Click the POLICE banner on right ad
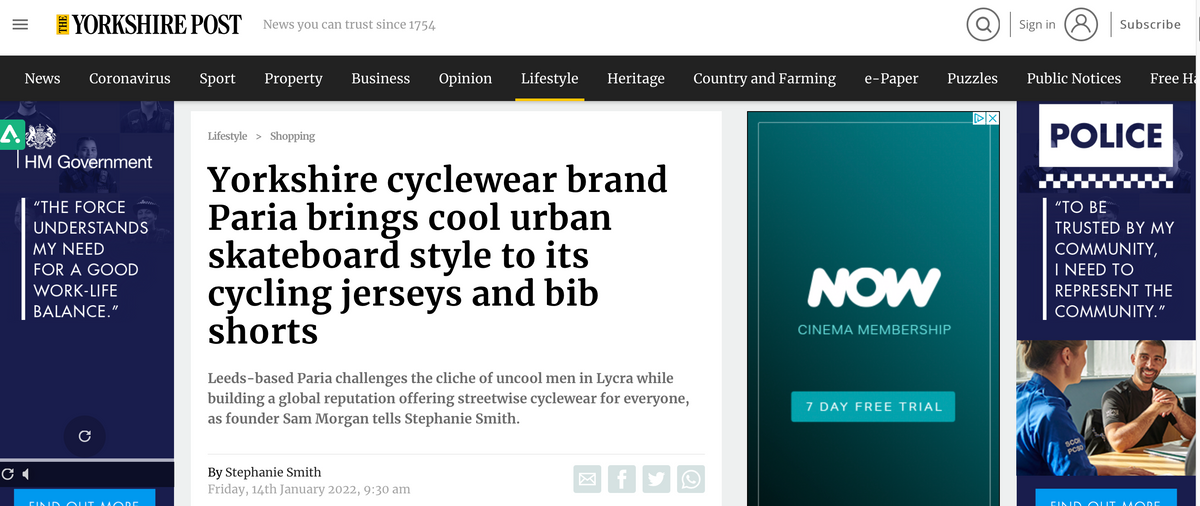Image resolution: width=1200 pixels, height=506 pixels. (x=1106, y=136)
